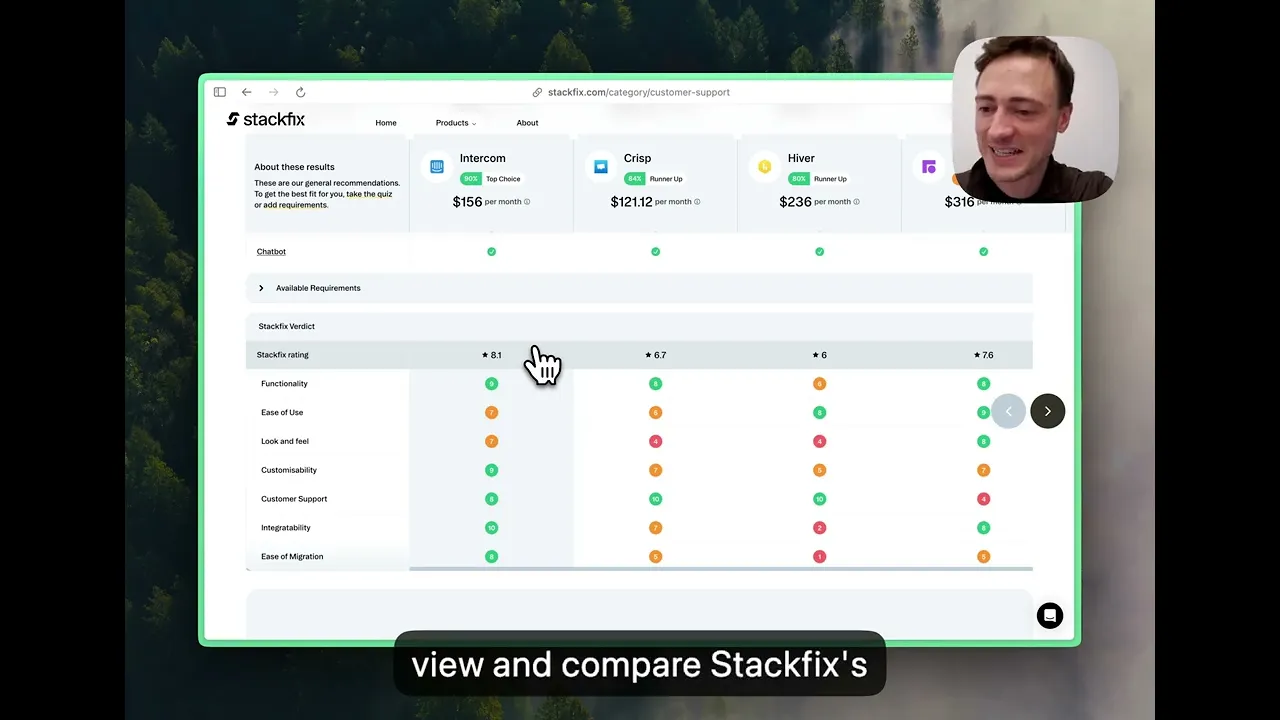Follow the 'take the quiz' link
The height and width of the screenshot is (720, 1280).
pyautogui.click(x=369, y=194)
